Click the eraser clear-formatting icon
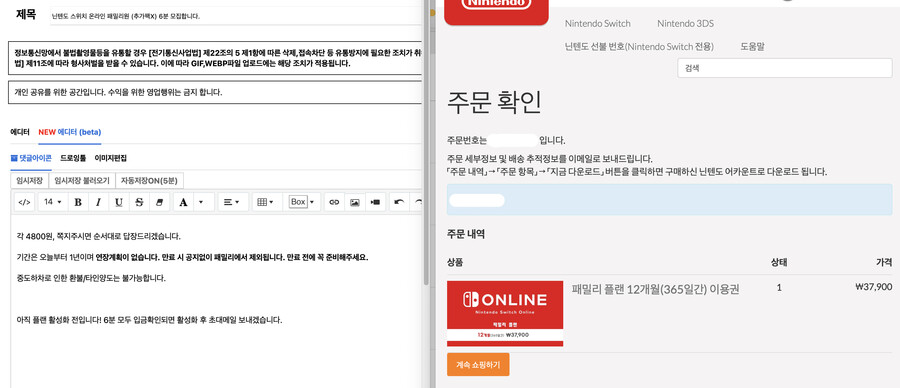 pyautogui.click(x=159, y=202)
